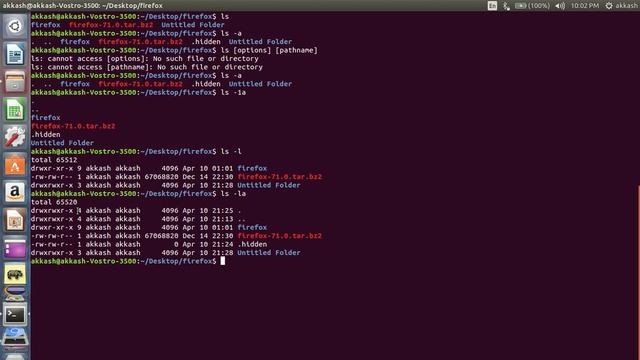Click the 'total 65520' line

54,202
